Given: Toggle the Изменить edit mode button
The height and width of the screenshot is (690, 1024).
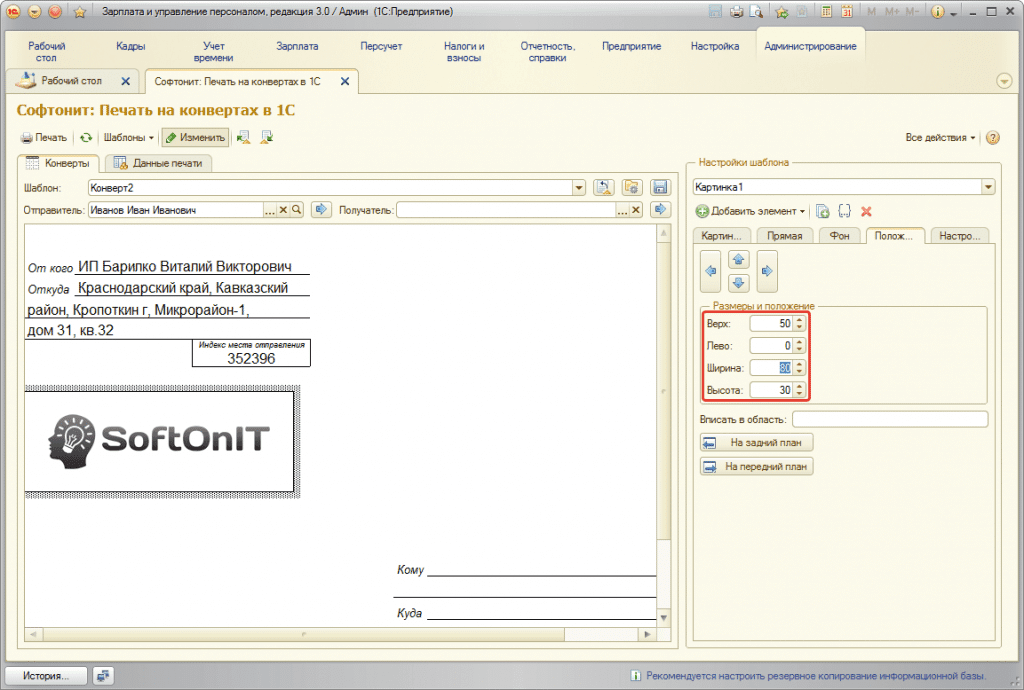Looking at the screenshot, I should point(195,138).
